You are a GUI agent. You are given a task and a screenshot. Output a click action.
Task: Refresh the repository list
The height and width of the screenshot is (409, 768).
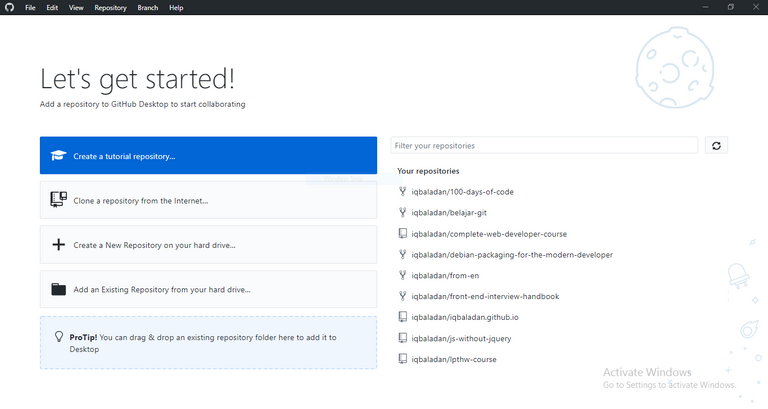coord(716,145)
